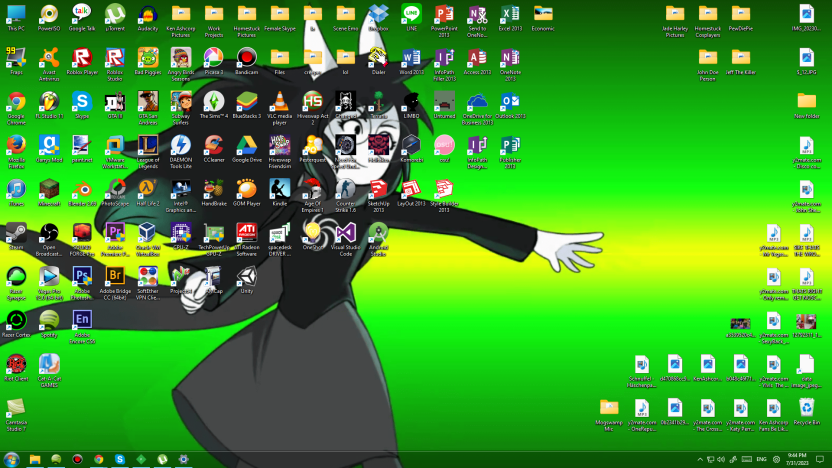The height and width of the screenshot is (468, 832).
Task: Launch Blender from the desktop
Action: [82, 188]
